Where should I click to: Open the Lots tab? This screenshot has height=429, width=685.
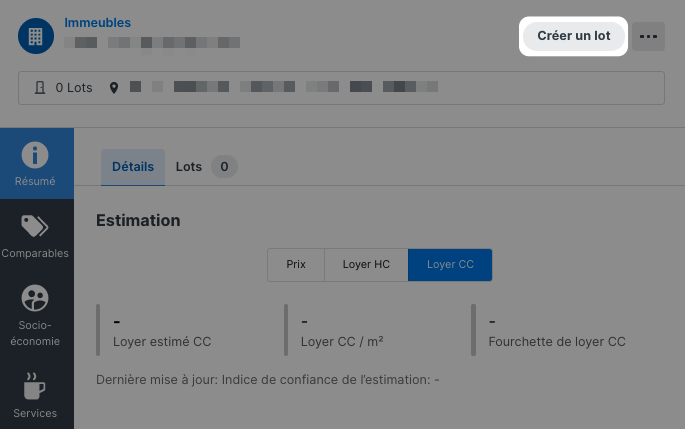click(x=189, y=167)
